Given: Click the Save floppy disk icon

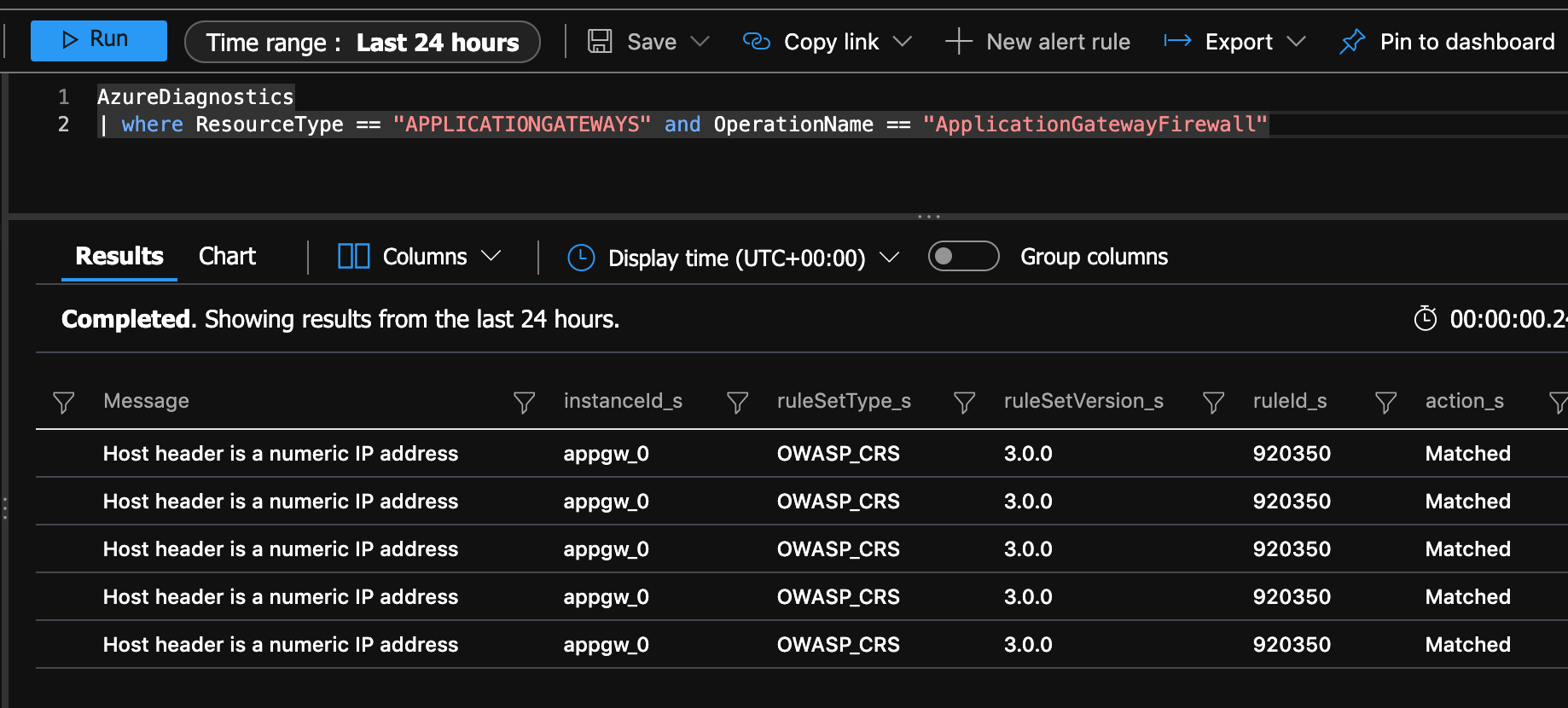Looking at the screenshot, I should (600, 41).
